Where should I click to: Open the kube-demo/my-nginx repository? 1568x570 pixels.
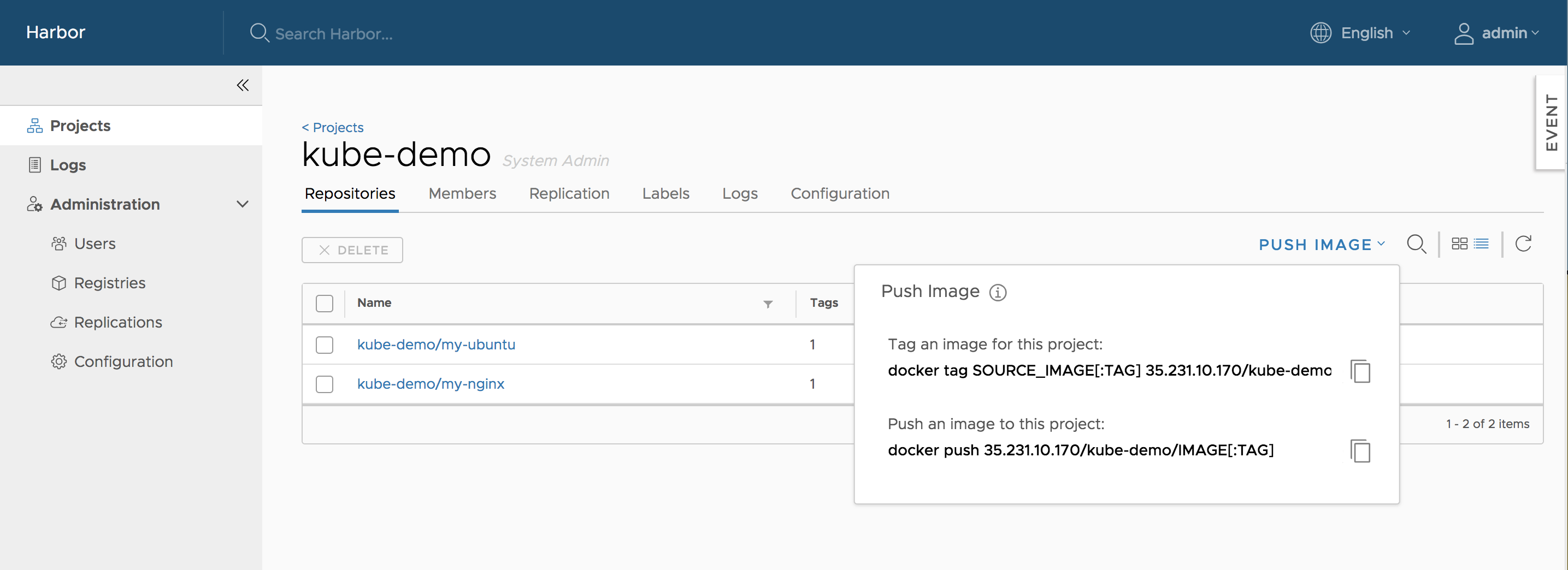431,384
